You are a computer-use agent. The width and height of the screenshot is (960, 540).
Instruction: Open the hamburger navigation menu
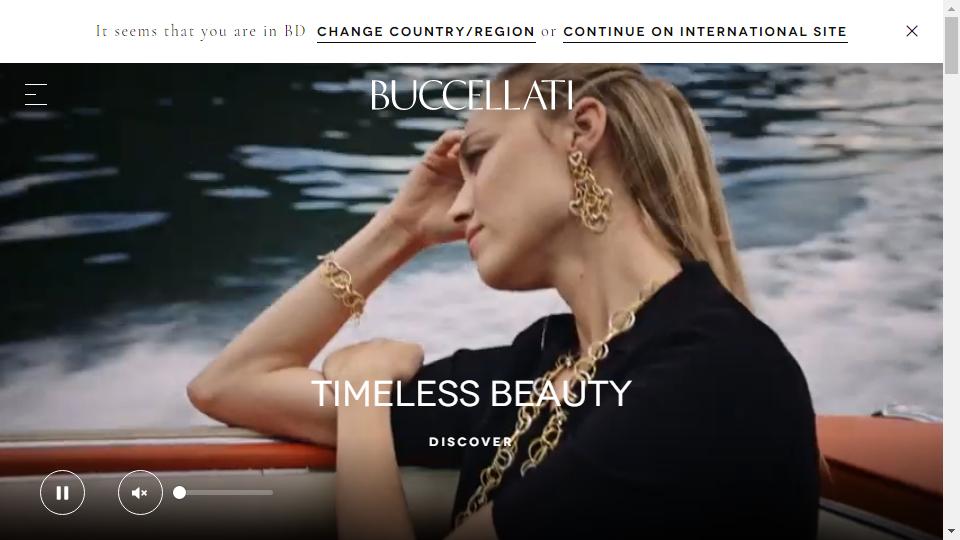(36, 94)
